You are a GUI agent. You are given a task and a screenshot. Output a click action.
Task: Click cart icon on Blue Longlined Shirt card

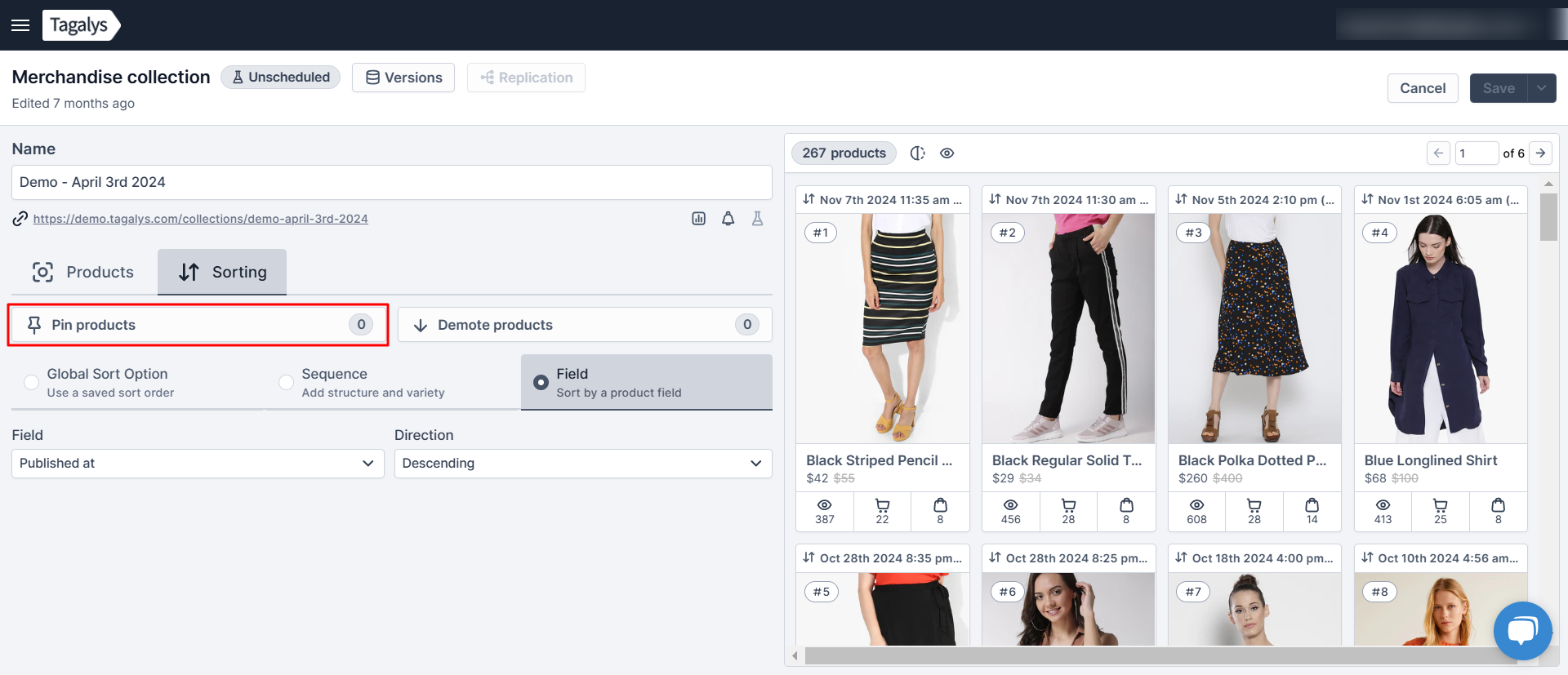1441,505
